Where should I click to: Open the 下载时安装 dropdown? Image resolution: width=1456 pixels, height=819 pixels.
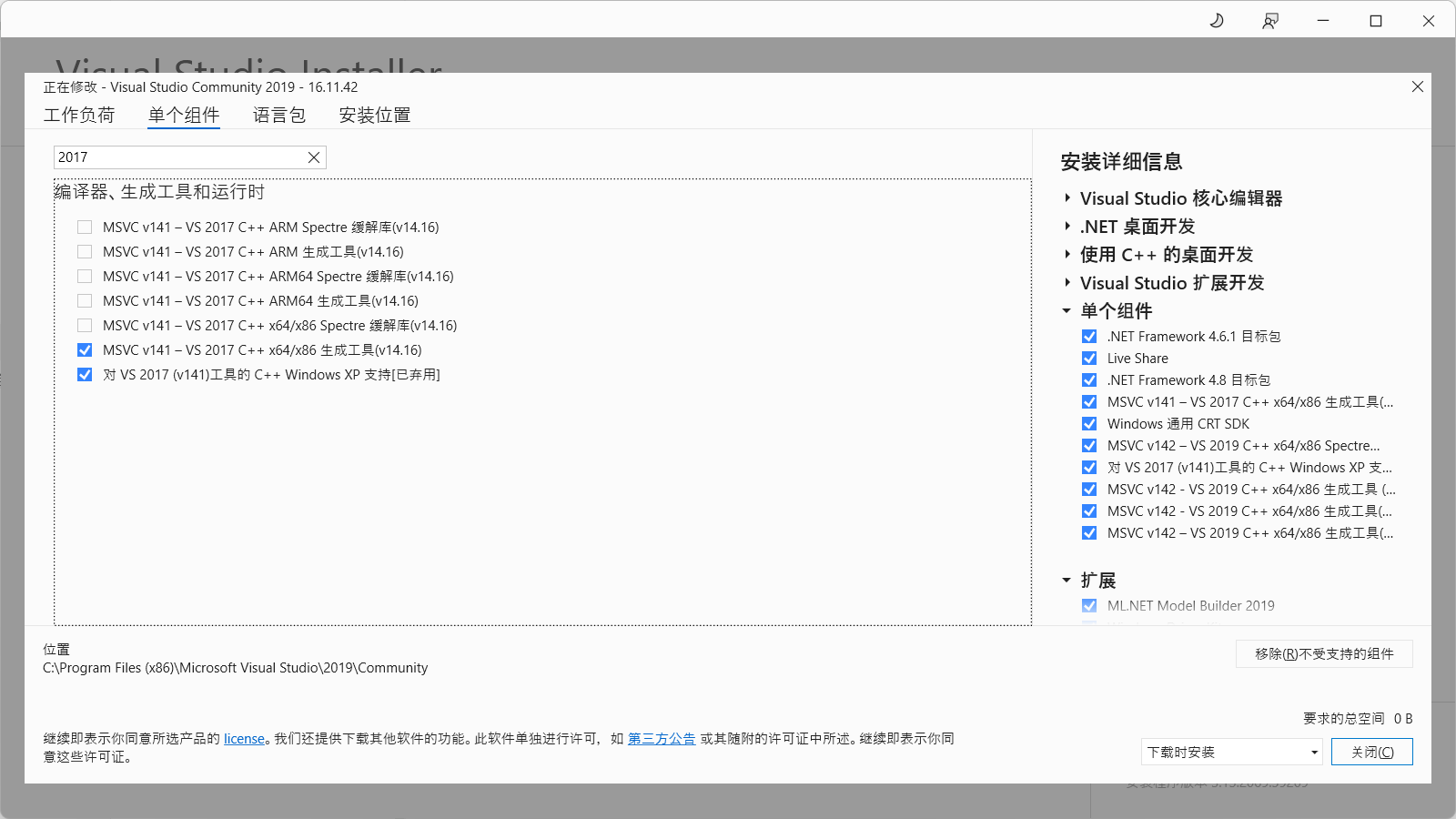(x=1231, y=753)
